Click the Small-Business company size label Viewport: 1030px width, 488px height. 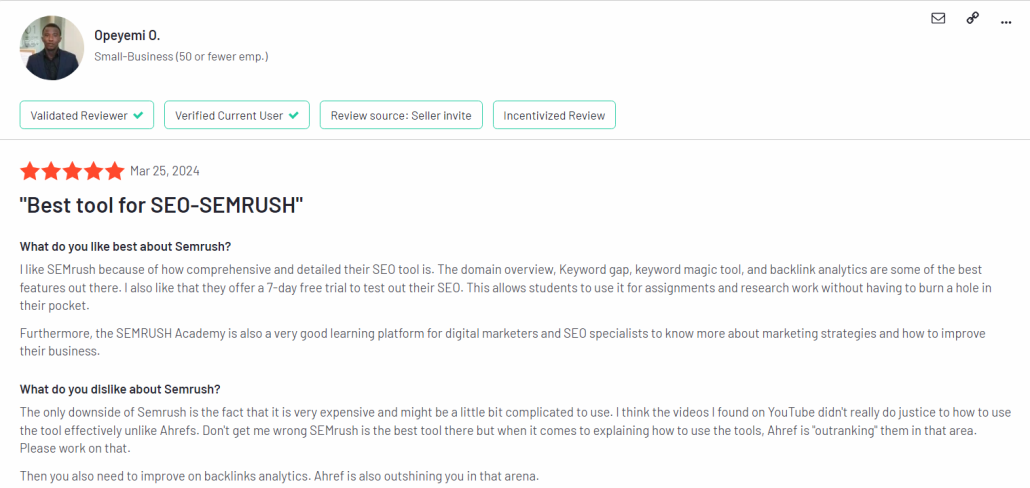[181, 56]
